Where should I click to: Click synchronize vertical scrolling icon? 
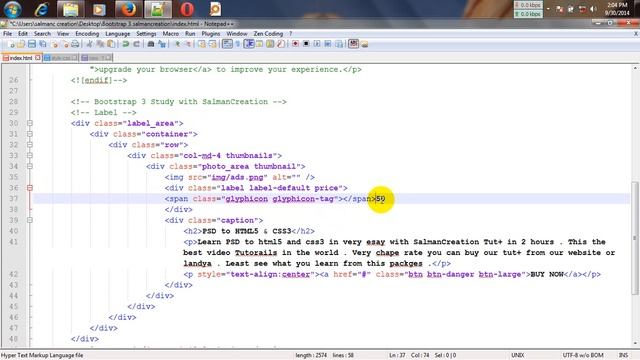pos(202,44)
